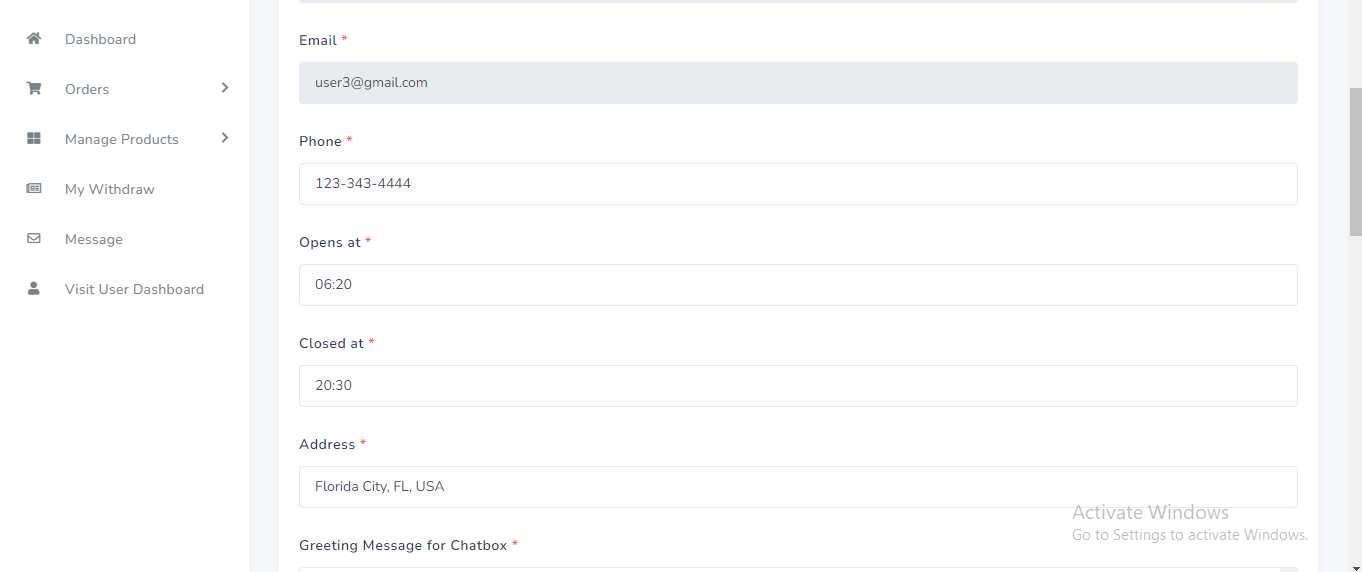Click the Closed at time field
This screenshot has height=572, width=1362.
[x=798, y=386]
